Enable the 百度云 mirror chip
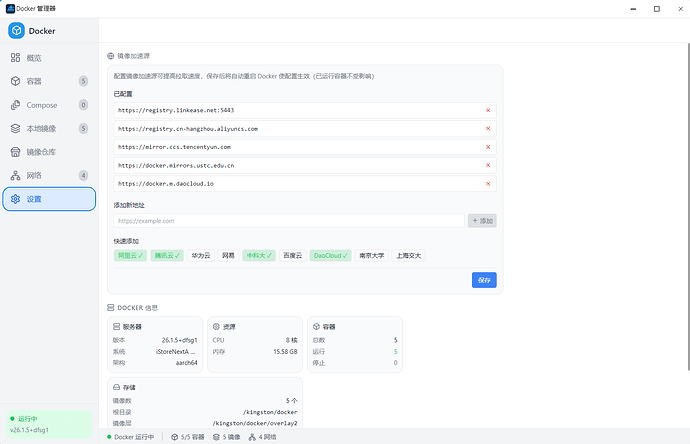The image size is (690, 444). pyautogui.click(x=293, y=256)
